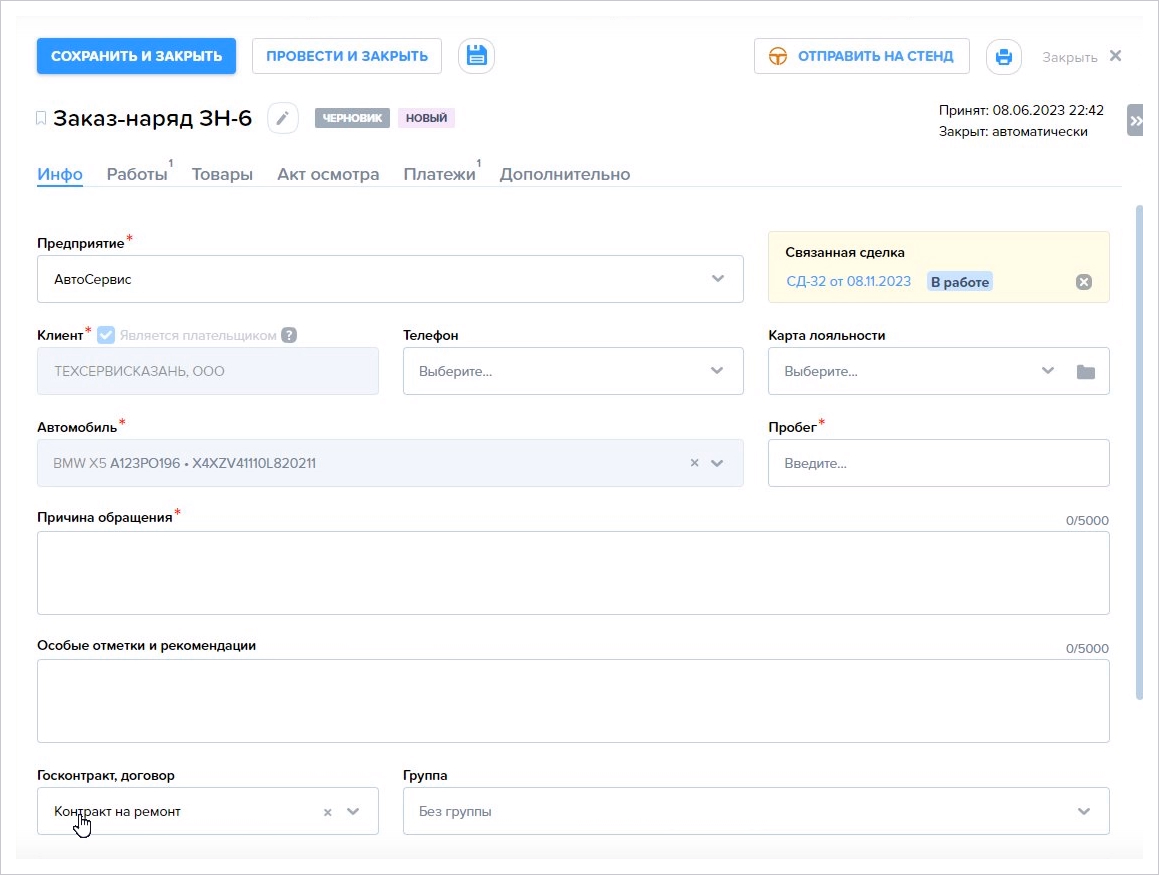1159x875 pixels.
Task: Click the vertical scrollbar on the form
Action: pos(1138,450)
